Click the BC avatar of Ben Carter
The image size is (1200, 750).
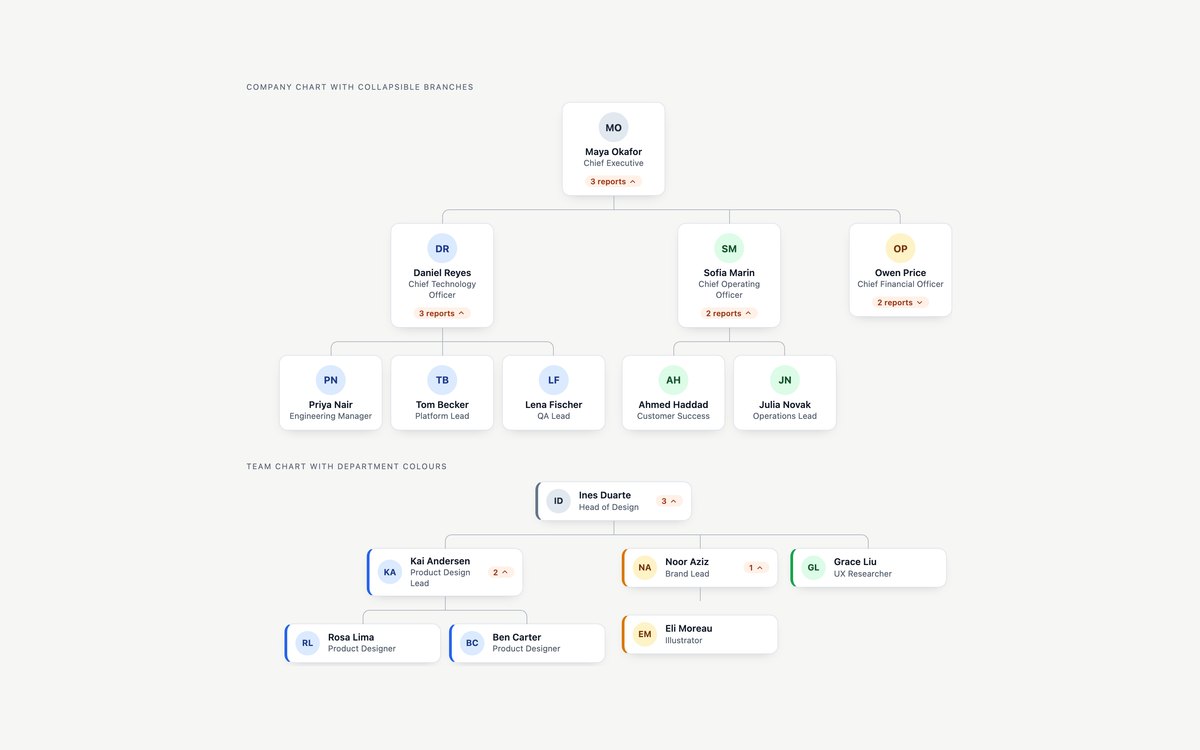(472, 643)
